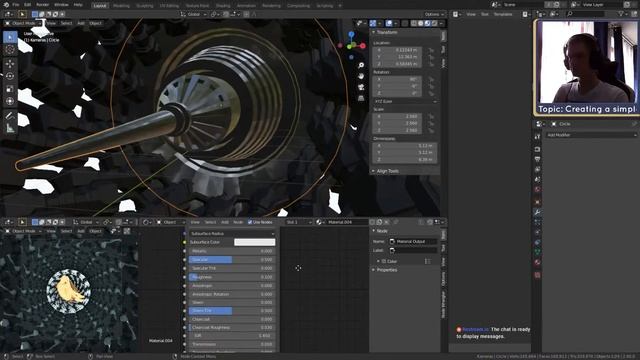Open the Window menu
This screenshot has height=360, width=640.
(61, 5)
